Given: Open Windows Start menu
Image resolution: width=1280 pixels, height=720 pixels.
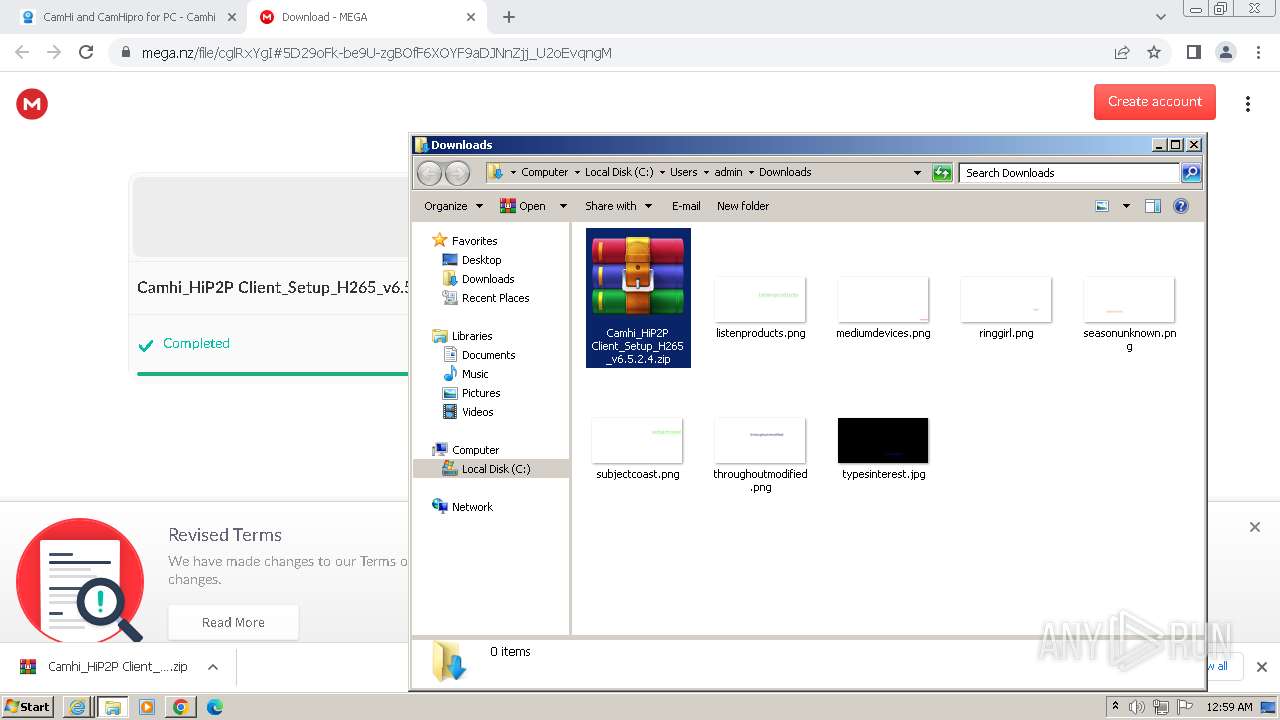Looking at the screenshot, I should coord(27,707).
